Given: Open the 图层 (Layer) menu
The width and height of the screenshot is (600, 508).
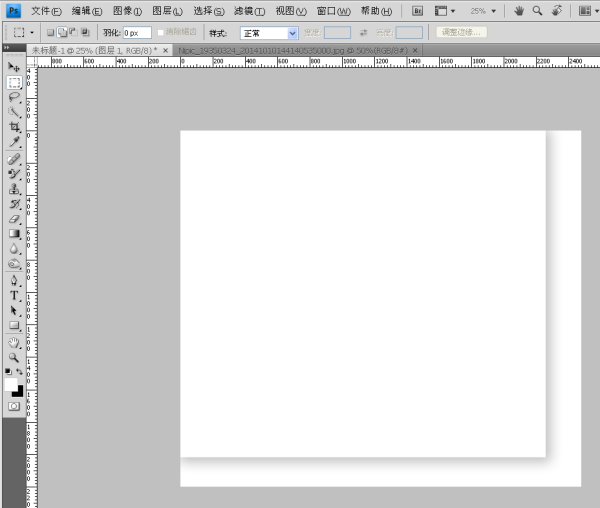Looking at the screenshot, I should (167, 11).
